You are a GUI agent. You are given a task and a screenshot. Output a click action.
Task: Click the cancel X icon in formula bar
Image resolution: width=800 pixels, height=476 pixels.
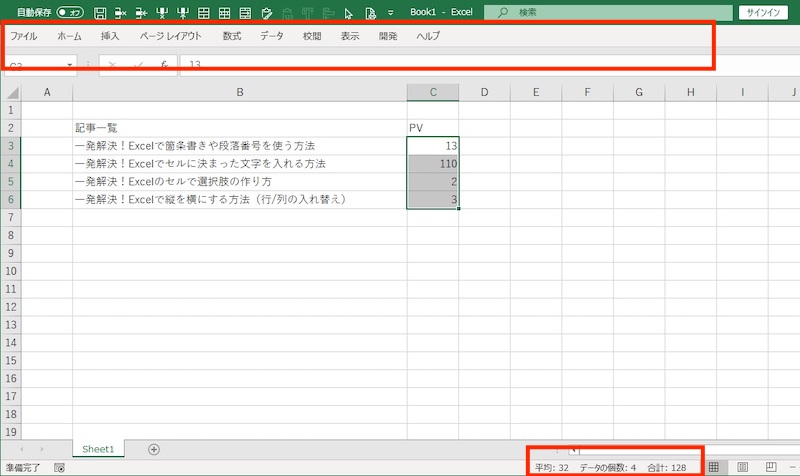click(x=112, y=65)
